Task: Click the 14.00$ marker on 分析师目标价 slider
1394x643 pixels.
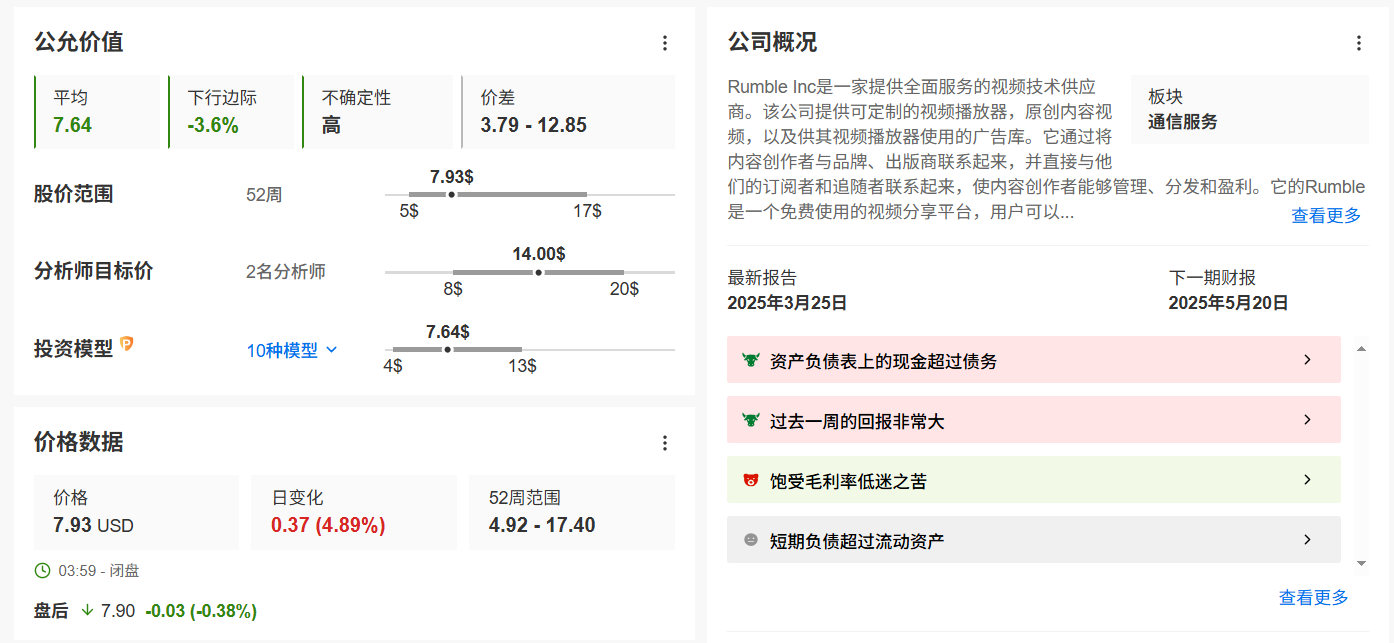Action: click(x=539, y=272)
